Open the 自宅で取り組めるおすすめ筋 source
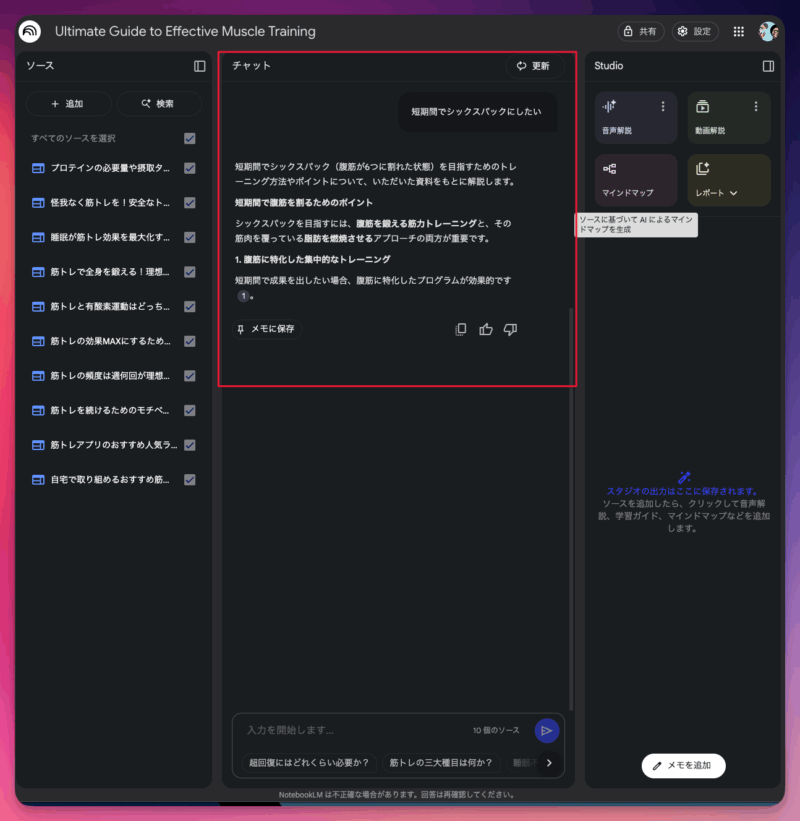This screenshot has width=800, height=821. (110, 479)
